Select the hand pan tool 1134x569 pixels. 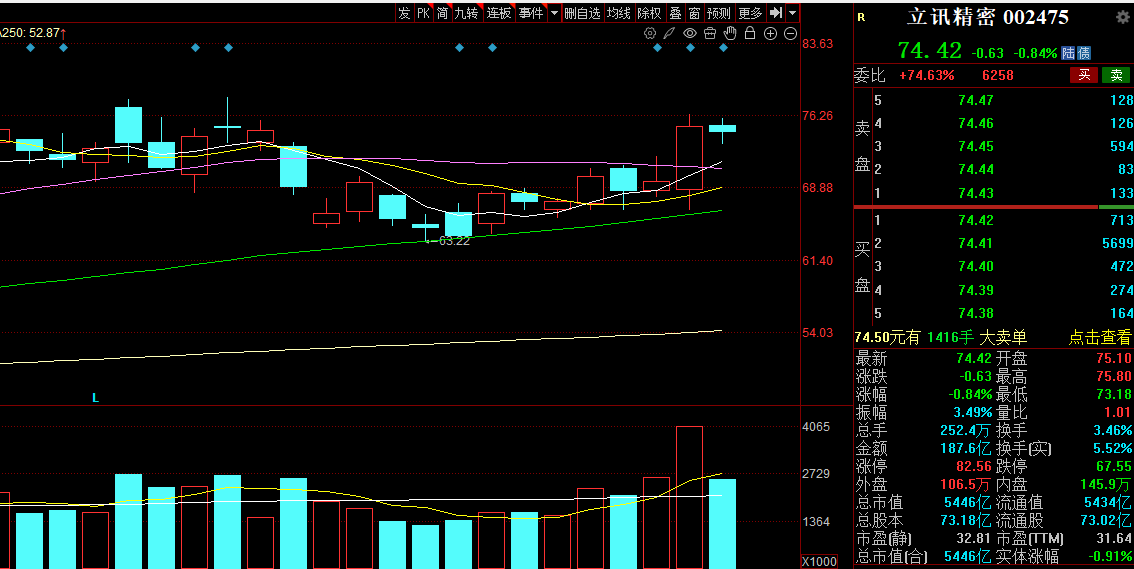(730, 33)
